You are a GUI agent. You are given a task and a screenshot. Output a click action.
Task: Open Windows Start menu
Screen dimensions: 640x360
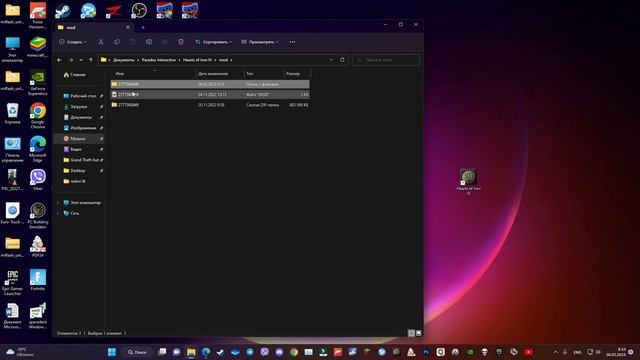point(111,352)
